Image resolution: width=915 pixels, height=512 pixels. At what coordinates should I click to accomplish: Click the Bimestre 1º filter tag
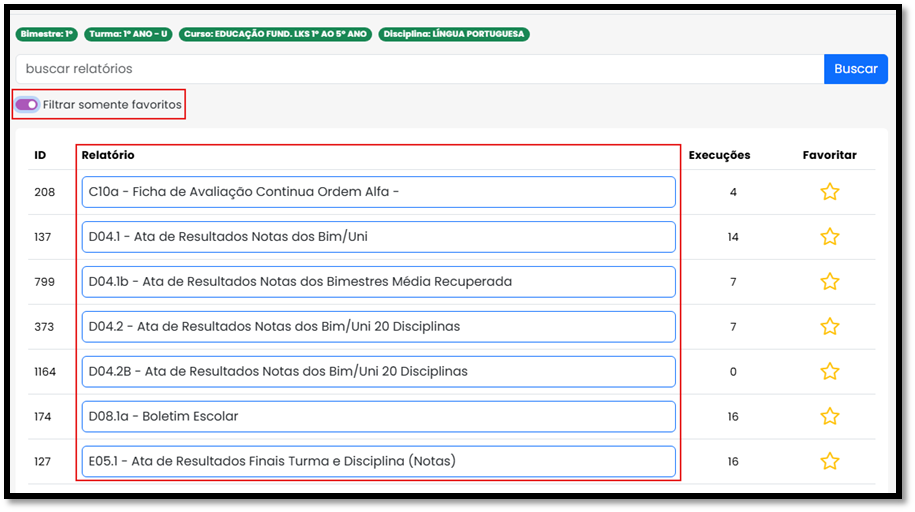click(x=47, y=34)
